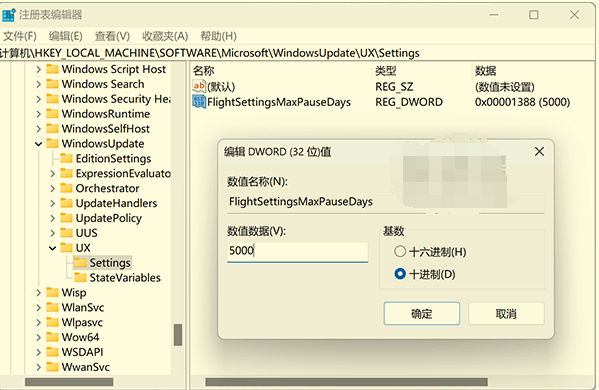Click the 数据 column header
This screenshot has height=390, width=599.
[486, 71]
